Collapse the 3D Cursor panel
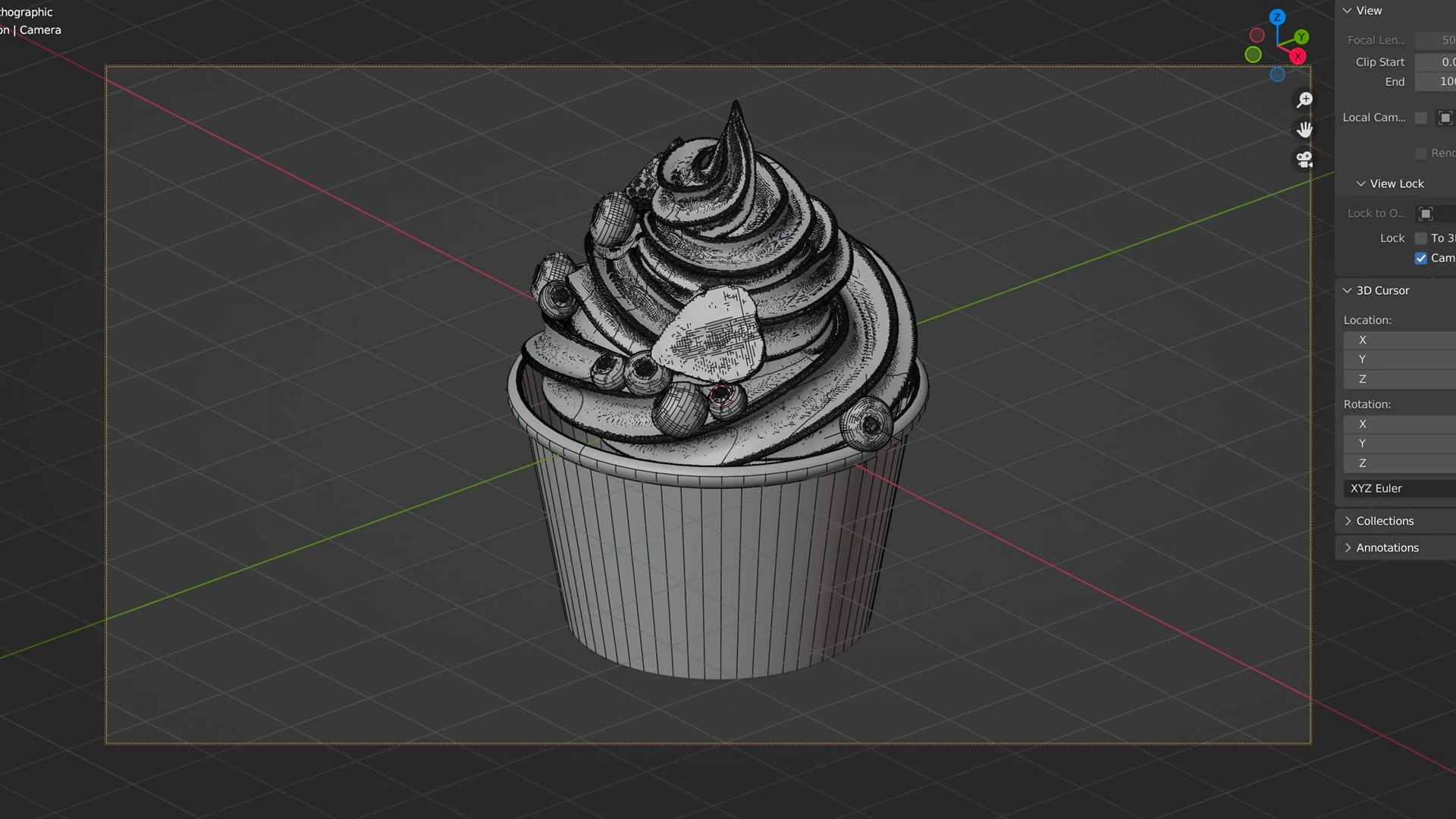Viewport: 1456px width, 819px height. 1348,290
